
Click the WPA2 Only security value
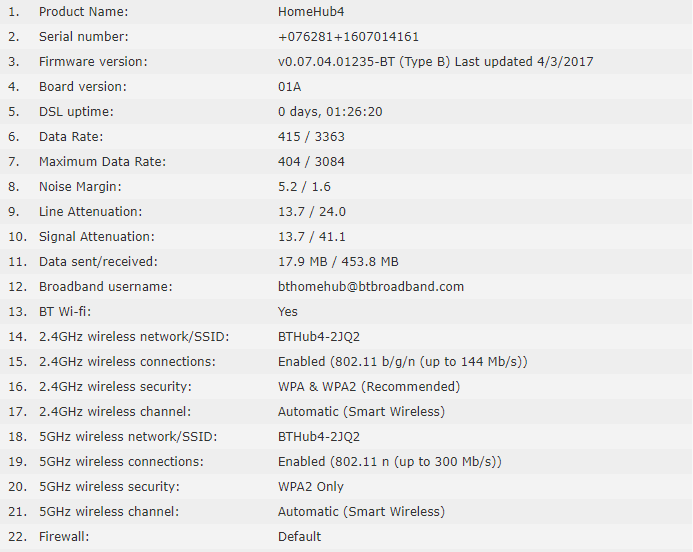(311, 487)
